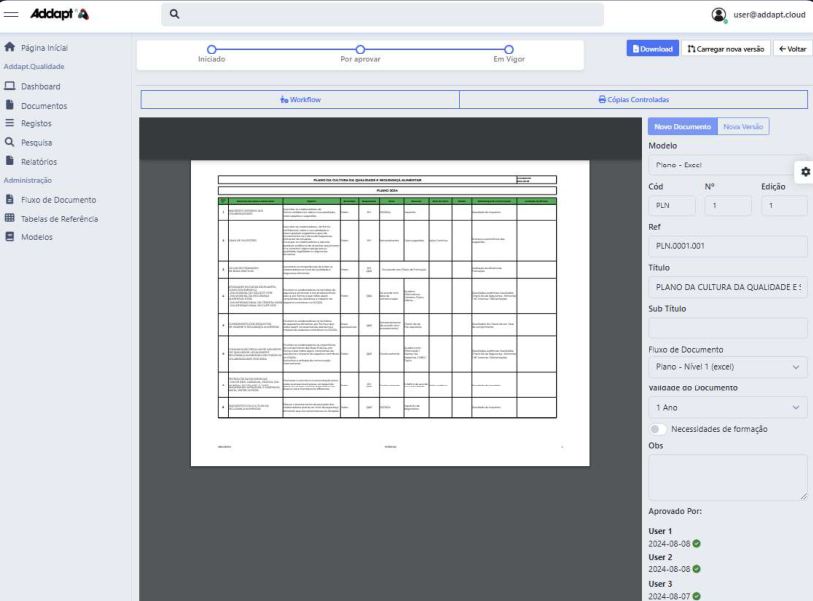
Task: Click the Modelos book icon
Action: click(x=9, y=236)
